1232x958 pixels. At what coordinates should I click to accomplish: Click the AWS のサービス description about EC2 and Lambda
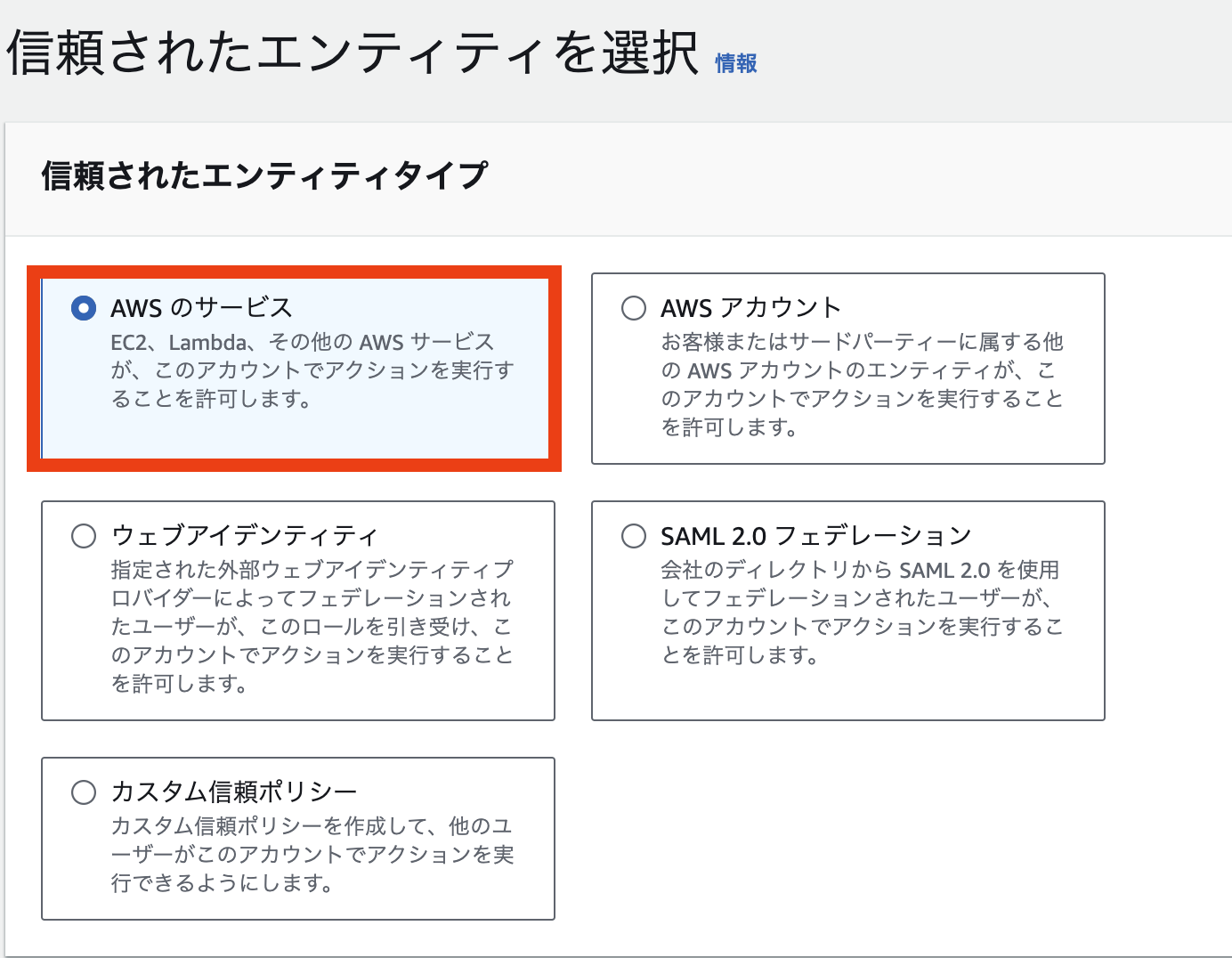pos(303,369)
